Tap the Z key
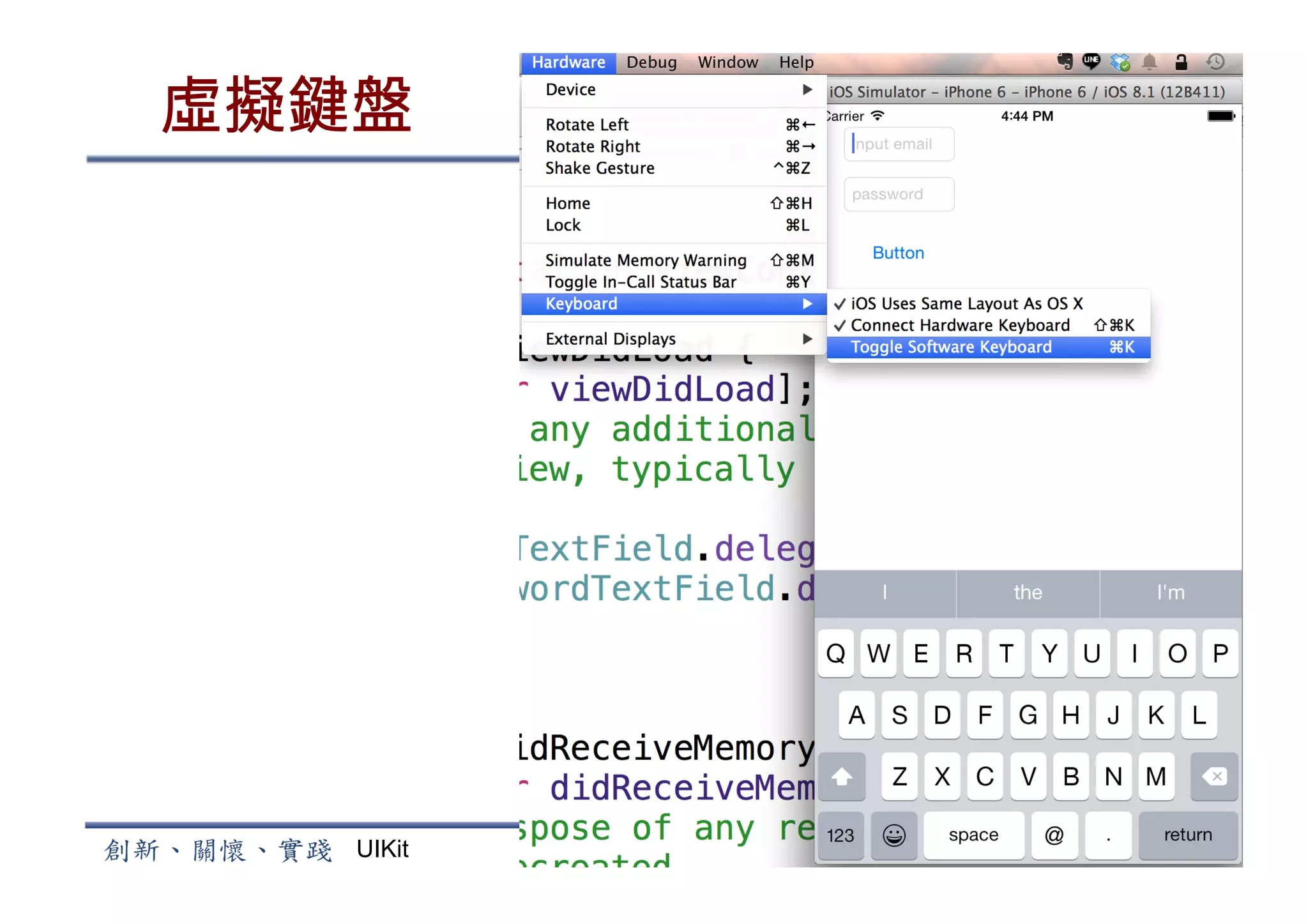 pos(899,777)
